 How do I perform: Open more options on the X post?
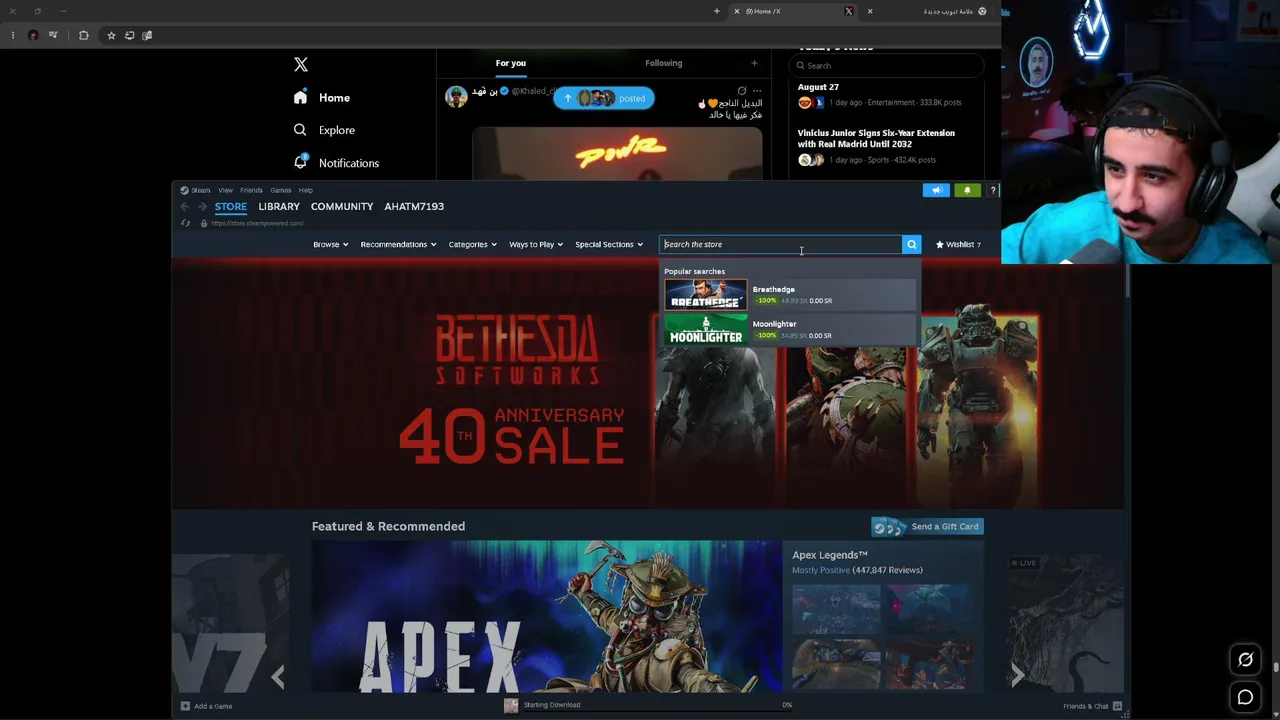click(757, 91)
